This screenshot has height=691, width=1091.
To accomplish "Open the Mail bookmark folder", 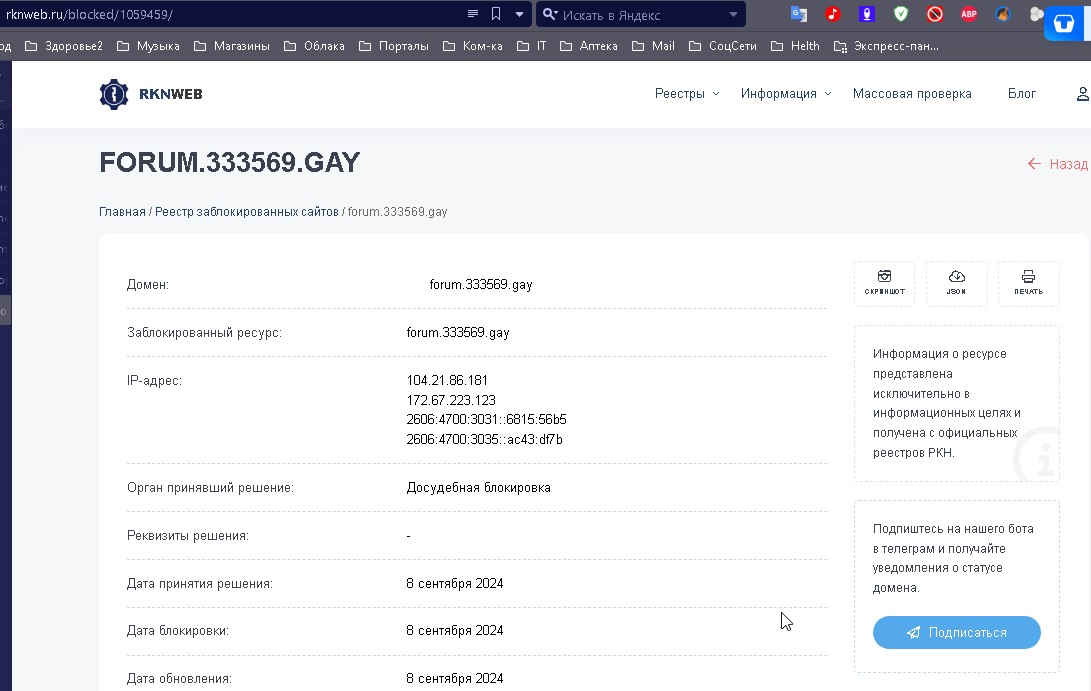I will (x=653, y=46).
